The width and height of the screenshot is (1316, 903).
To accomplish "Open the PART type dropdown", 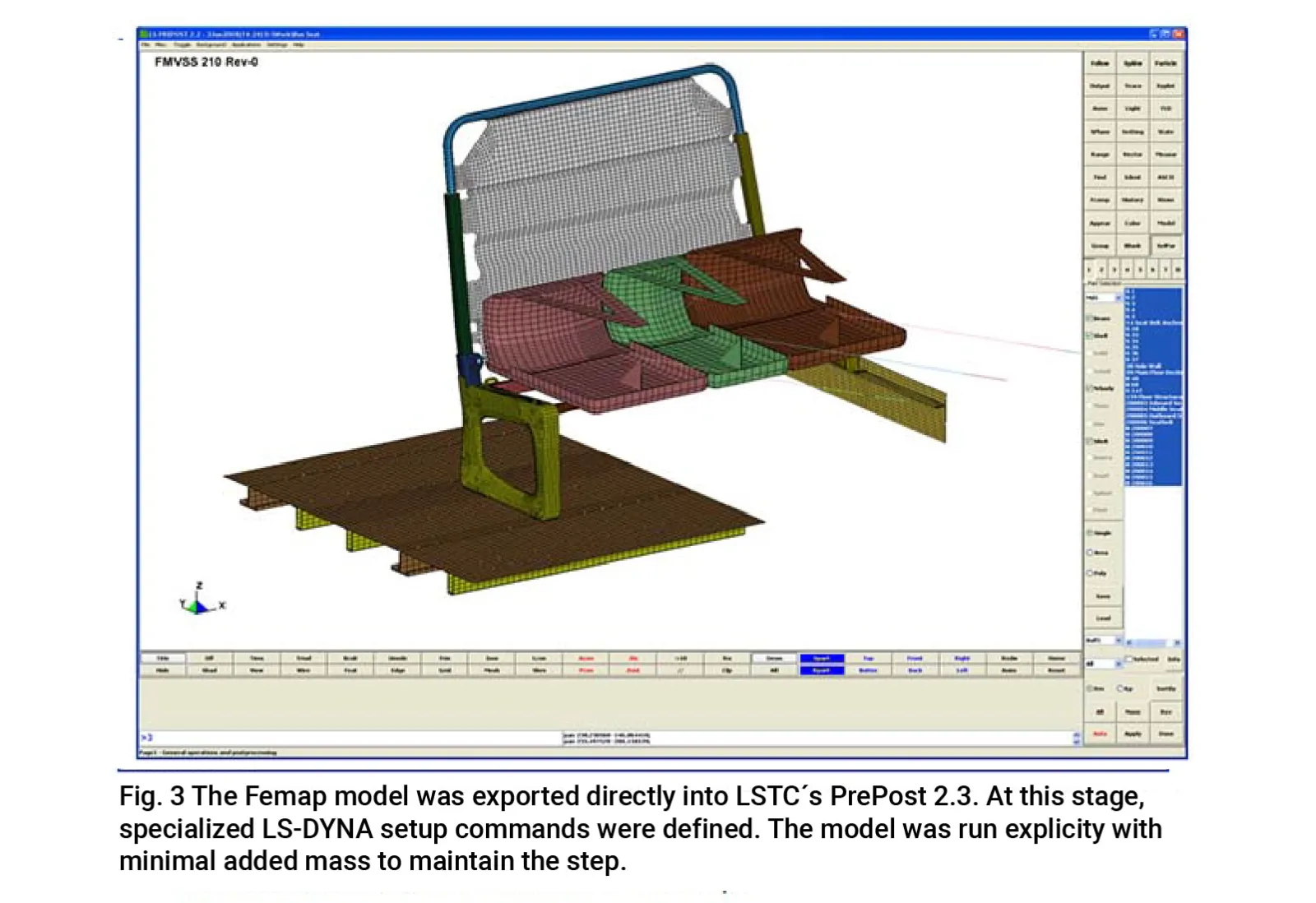I will click(1103, 298).
